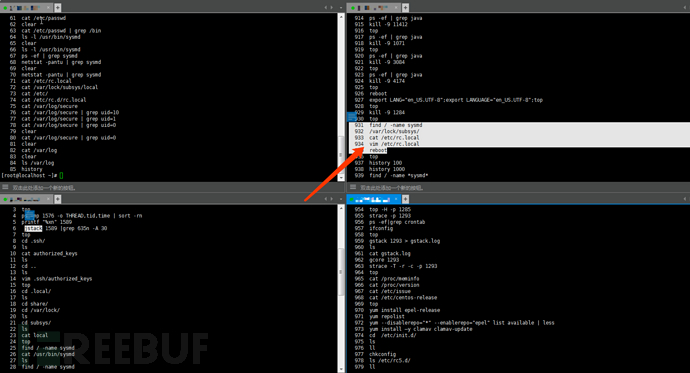The height and width of the screenshot is (373, 690).
Task: Click the root@localhost prompt line
Action: 32,175
